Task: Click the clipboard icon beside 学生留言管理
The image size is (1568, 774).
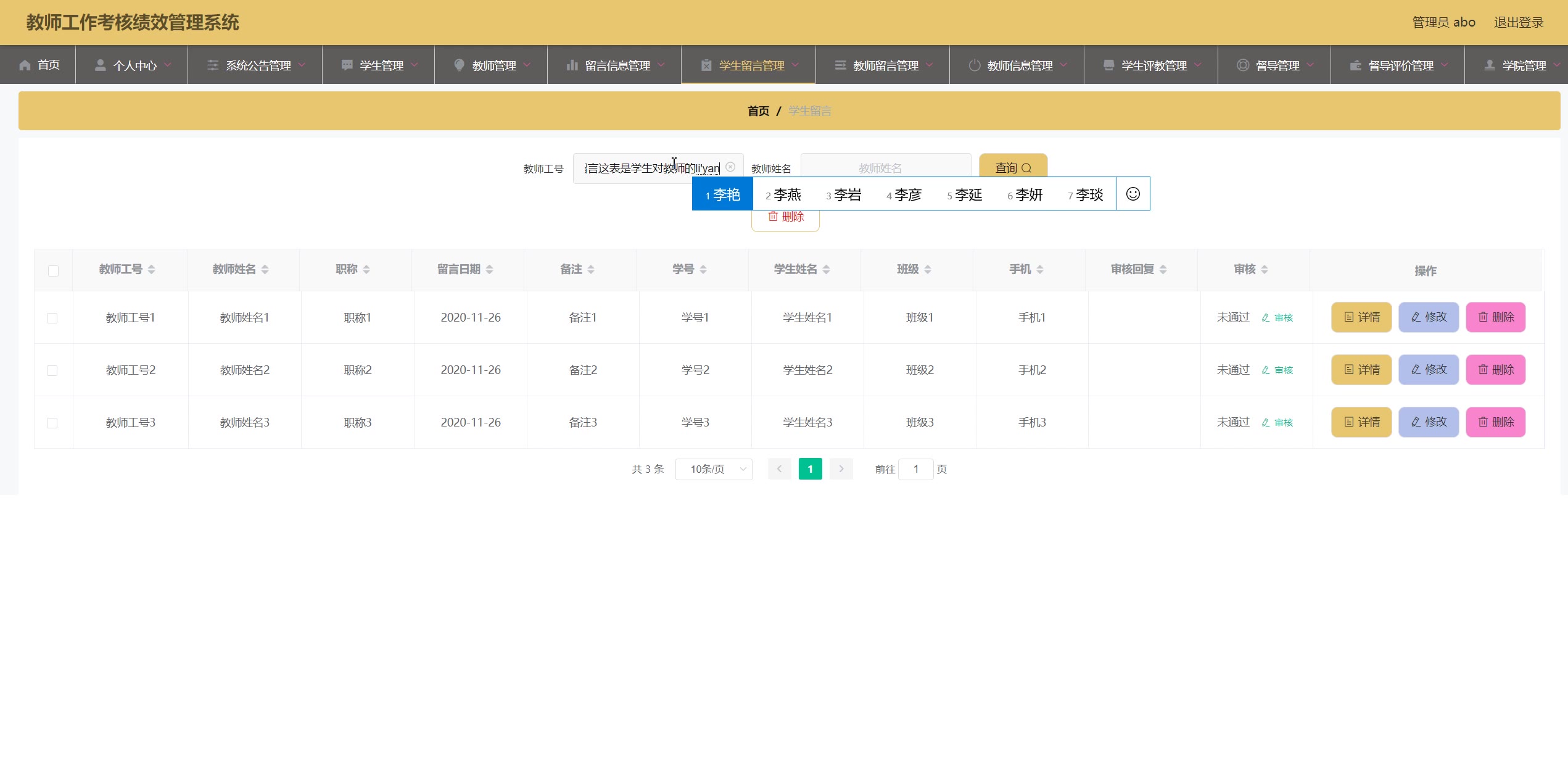Action: [x=706, y=65]
